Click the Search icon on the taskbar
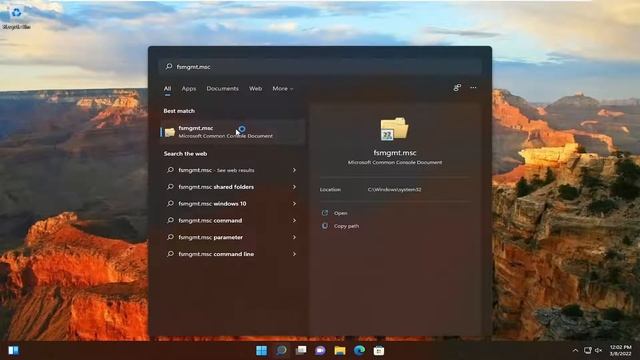The width and height of the screenshot is (640, 360). pos(281,350)
